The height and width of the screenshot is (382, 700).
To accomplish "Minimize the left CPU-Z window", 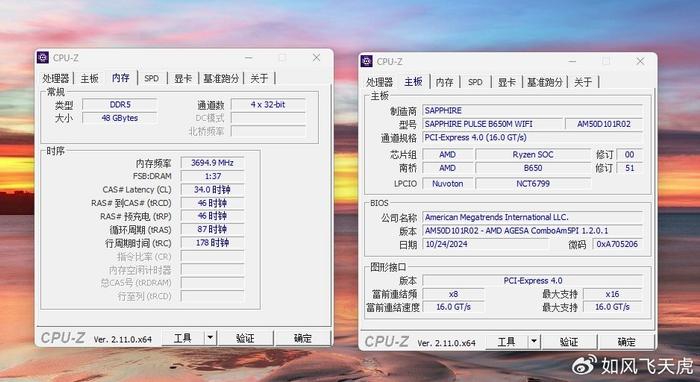I will coord(249,58).
